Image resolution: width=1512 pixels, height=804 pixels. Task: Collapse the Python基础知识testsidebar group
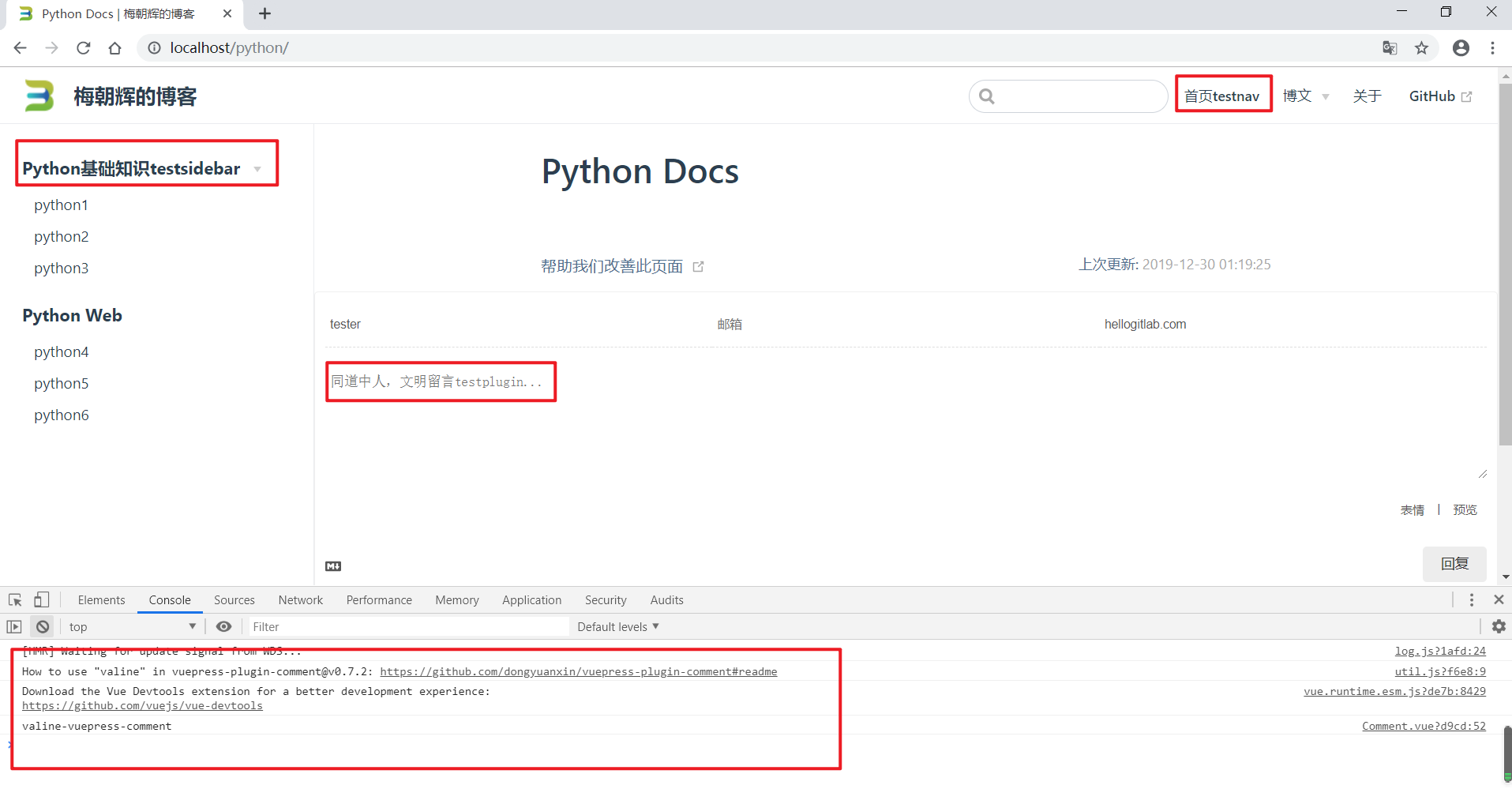(142, 168)
